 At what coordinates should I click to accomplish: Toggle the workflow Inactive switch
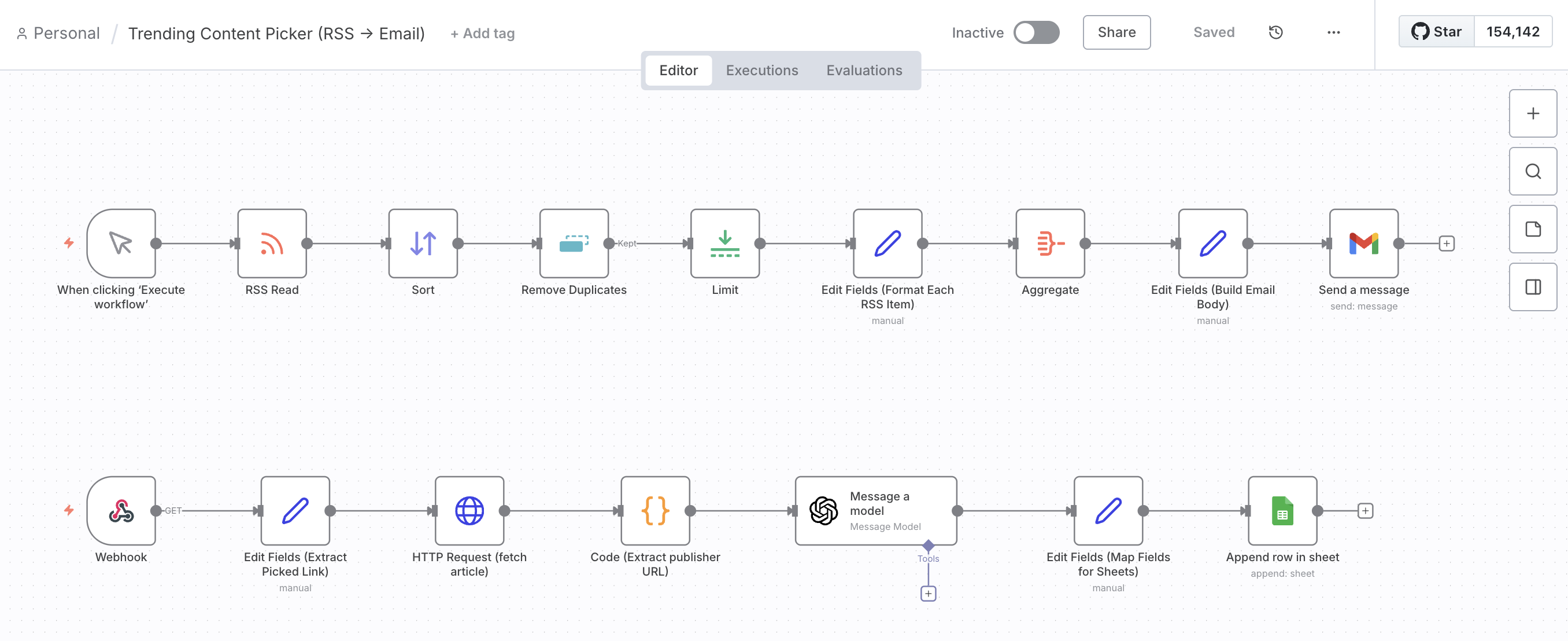[x=1036, y=32]
